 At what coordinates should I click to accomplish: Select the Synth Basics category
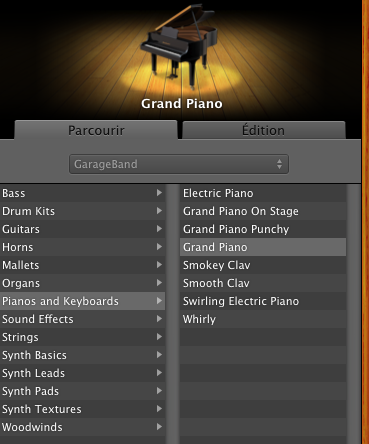pos(82,355)
